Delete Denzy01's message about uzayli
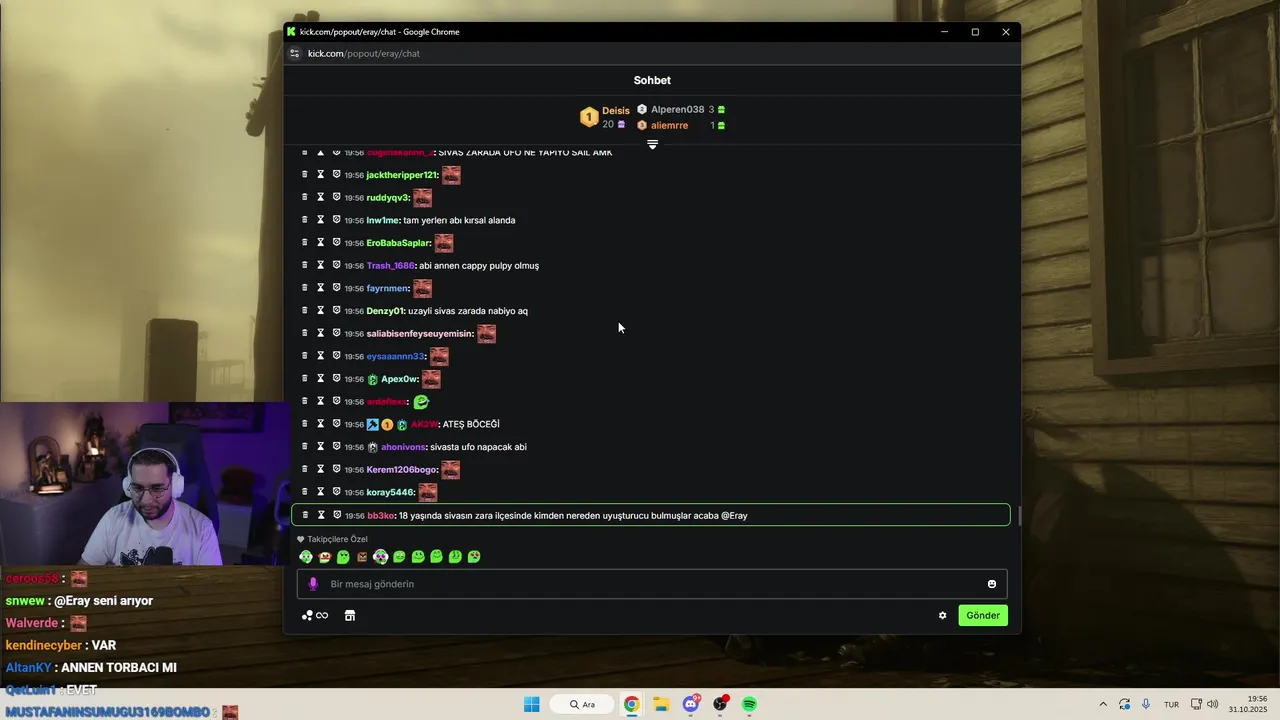The height and width of the screenshot is (720, 1280). click(305, 310)
